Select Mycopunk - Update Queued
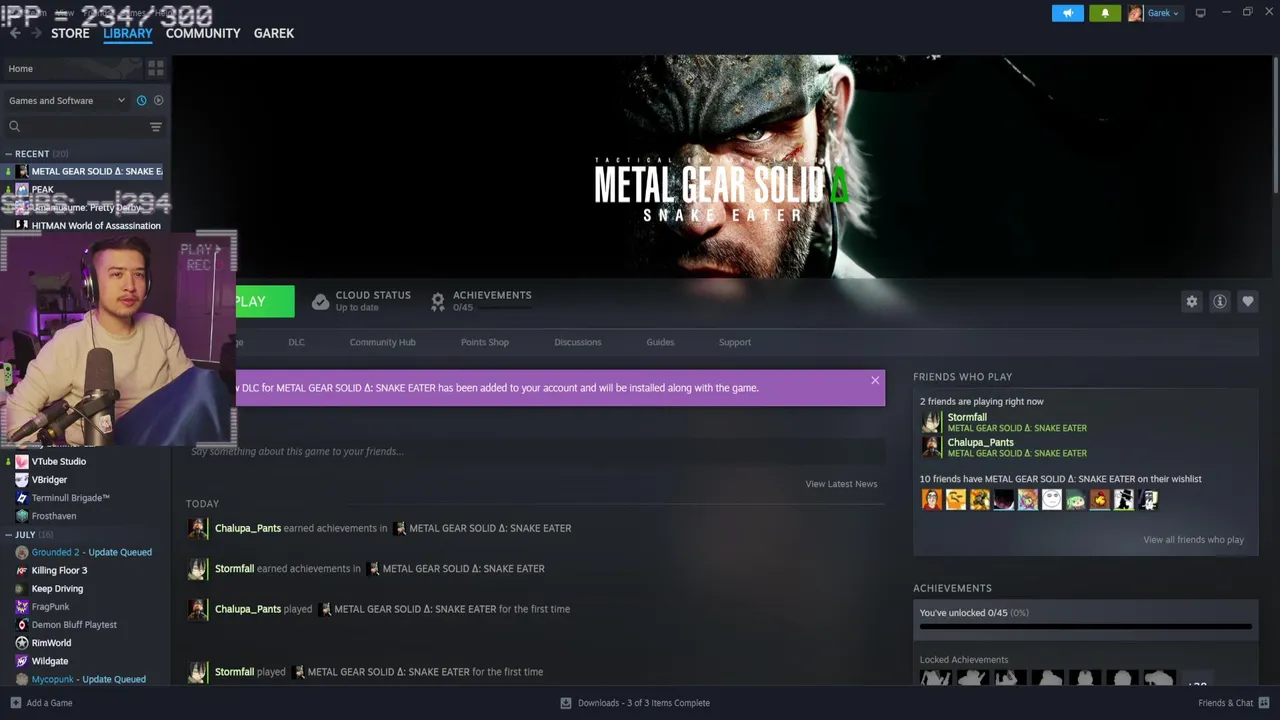The image size is (1280, 720). [x=88, y=679]
